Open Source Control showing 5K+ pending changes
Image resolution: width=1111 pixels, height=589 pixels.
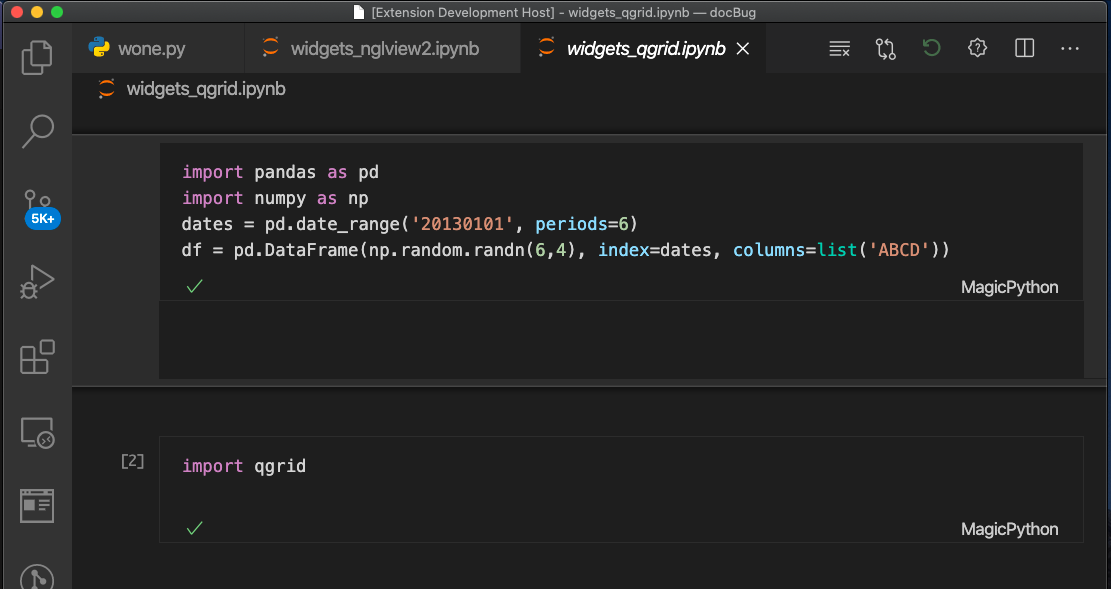pyautogui.click(x=37, y=205)
